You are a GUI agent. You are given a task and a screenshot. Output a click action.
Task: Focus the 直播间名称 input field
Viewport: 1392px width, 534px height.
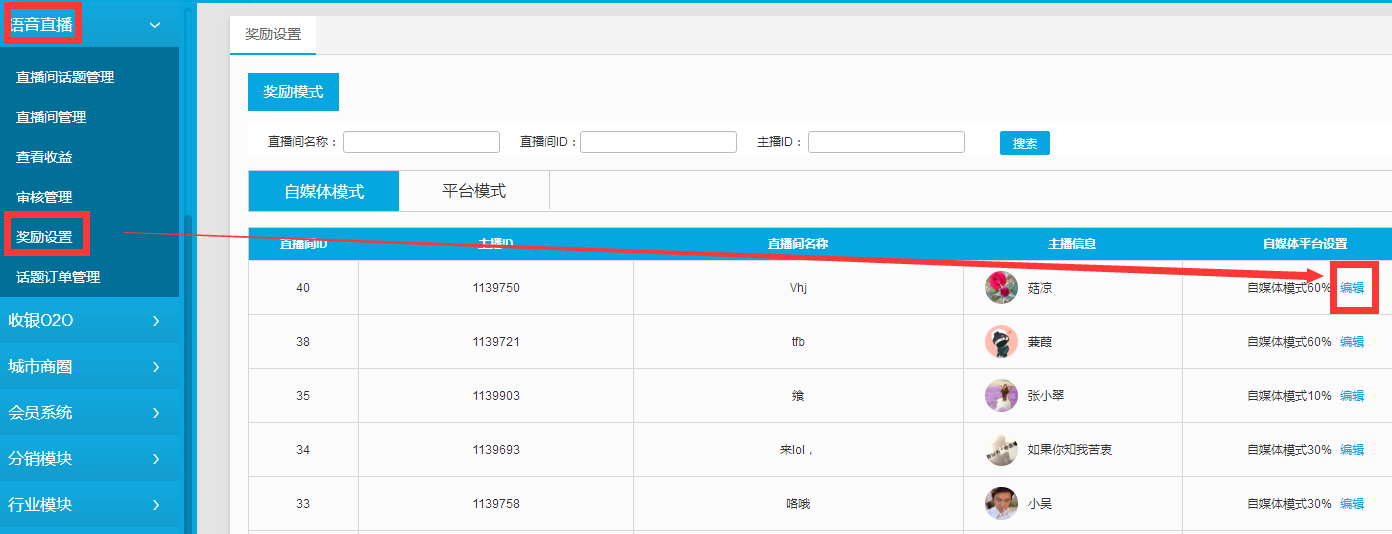(x=421, y=142)
